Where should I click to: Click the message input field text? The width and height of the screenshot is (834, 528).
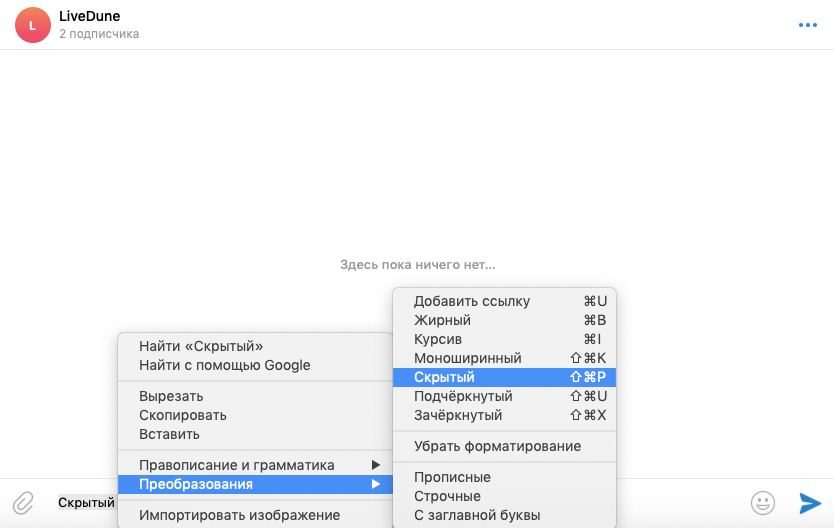point(86,502)
